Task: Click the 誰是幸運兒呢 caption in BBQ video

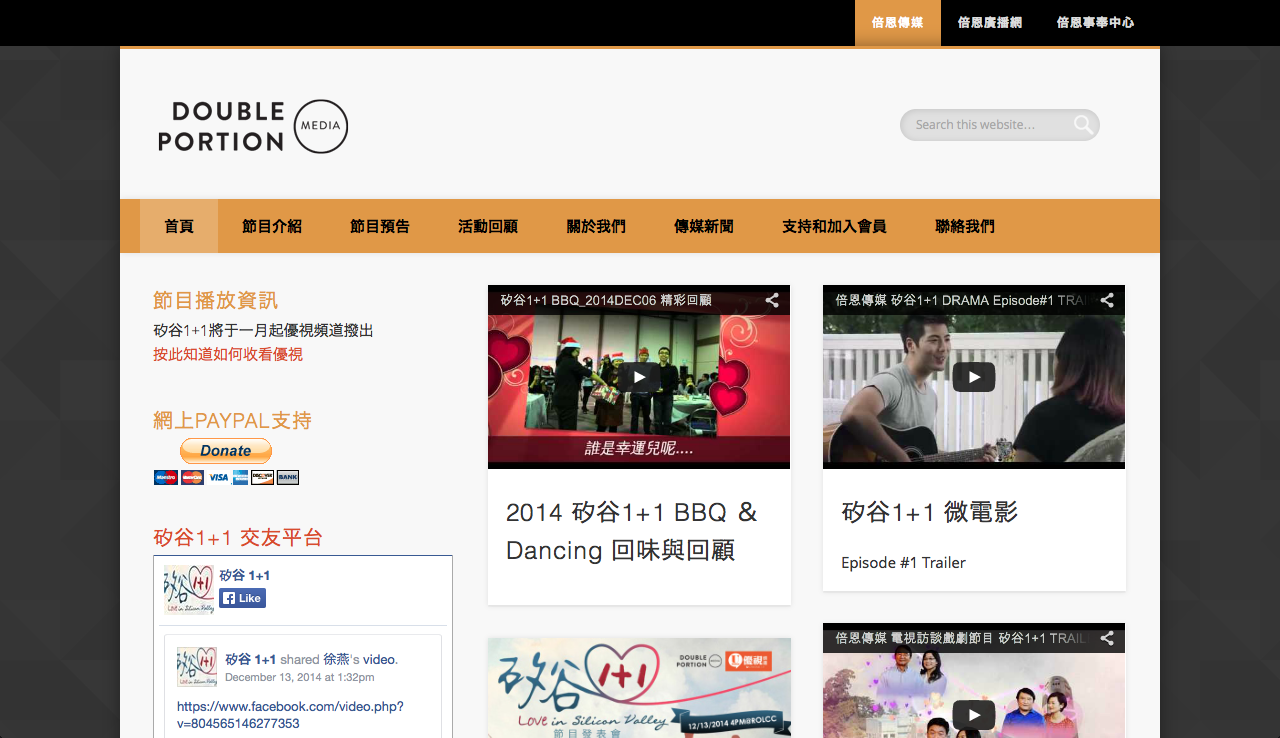Action: pyautogui.click(x=639, y=449)
